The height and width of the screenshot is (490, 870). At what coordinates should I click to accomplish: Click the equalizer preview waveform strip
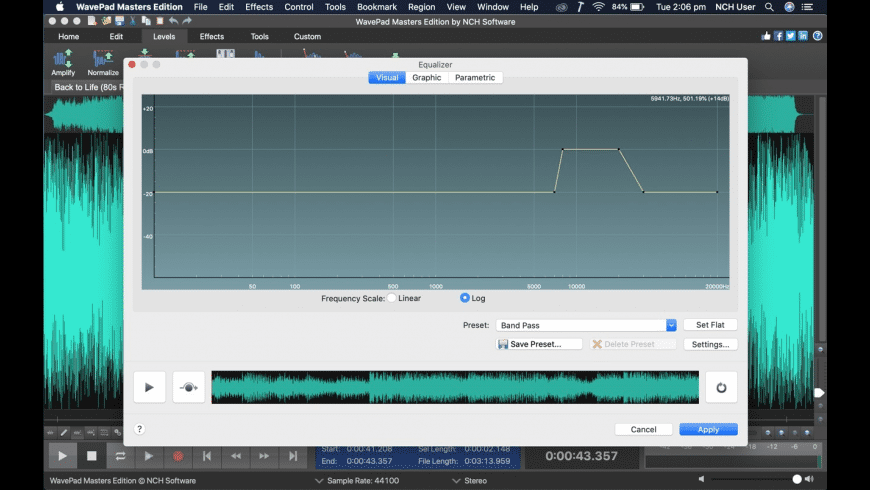(455, 387)
